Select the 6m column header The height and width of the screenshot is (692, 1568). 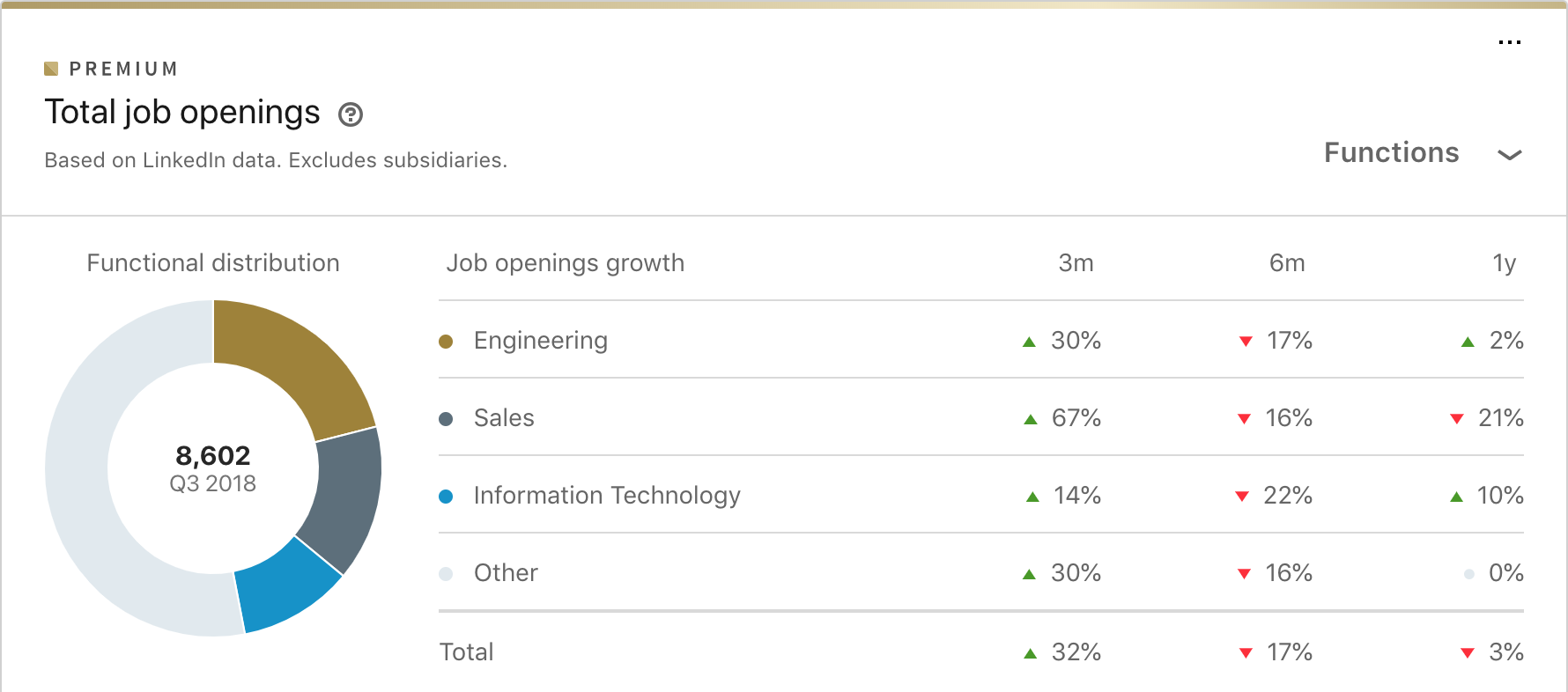coord(1287,263)
